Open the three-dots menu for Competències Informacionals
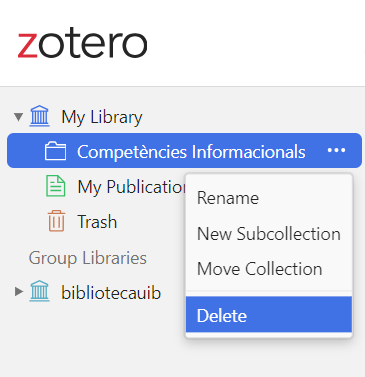The image size is (365, 377). tap(336, 150)
